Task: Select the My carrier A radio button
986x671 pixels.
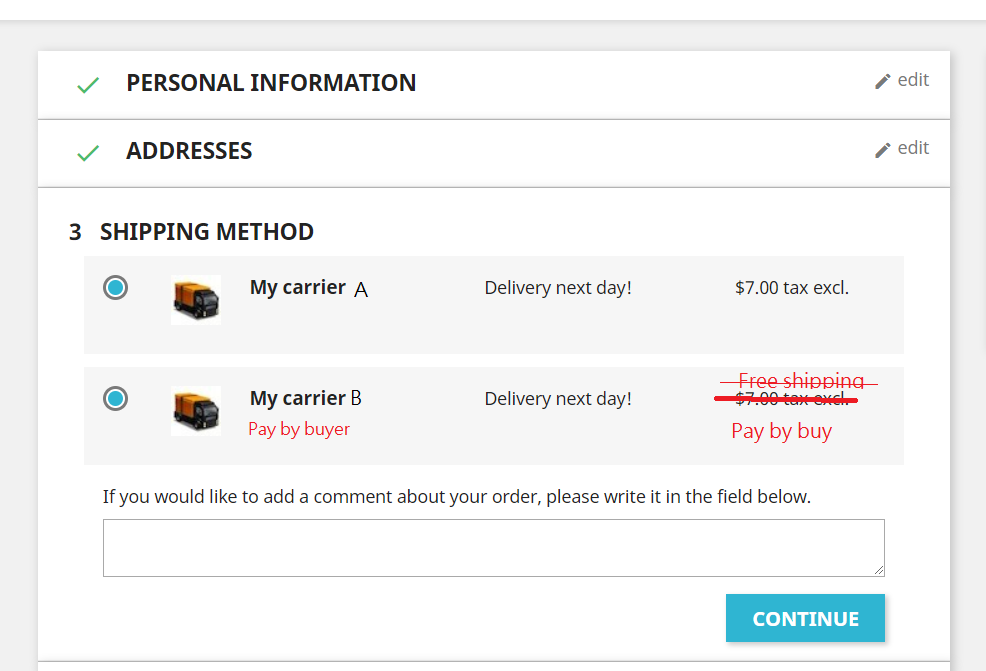Action: click(116, 289)
